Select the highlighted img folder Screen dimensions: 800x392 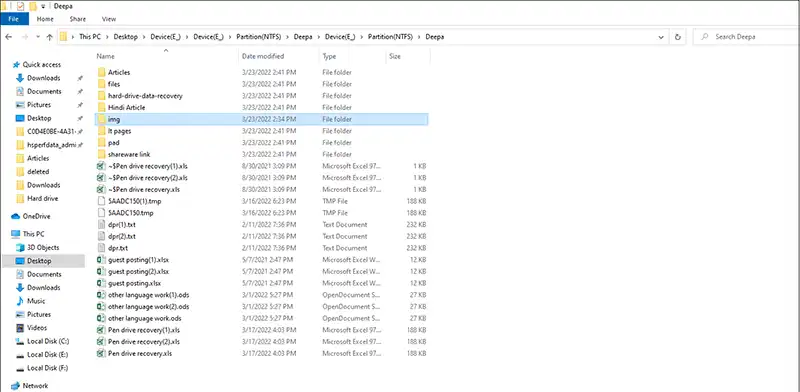(261, 119)
